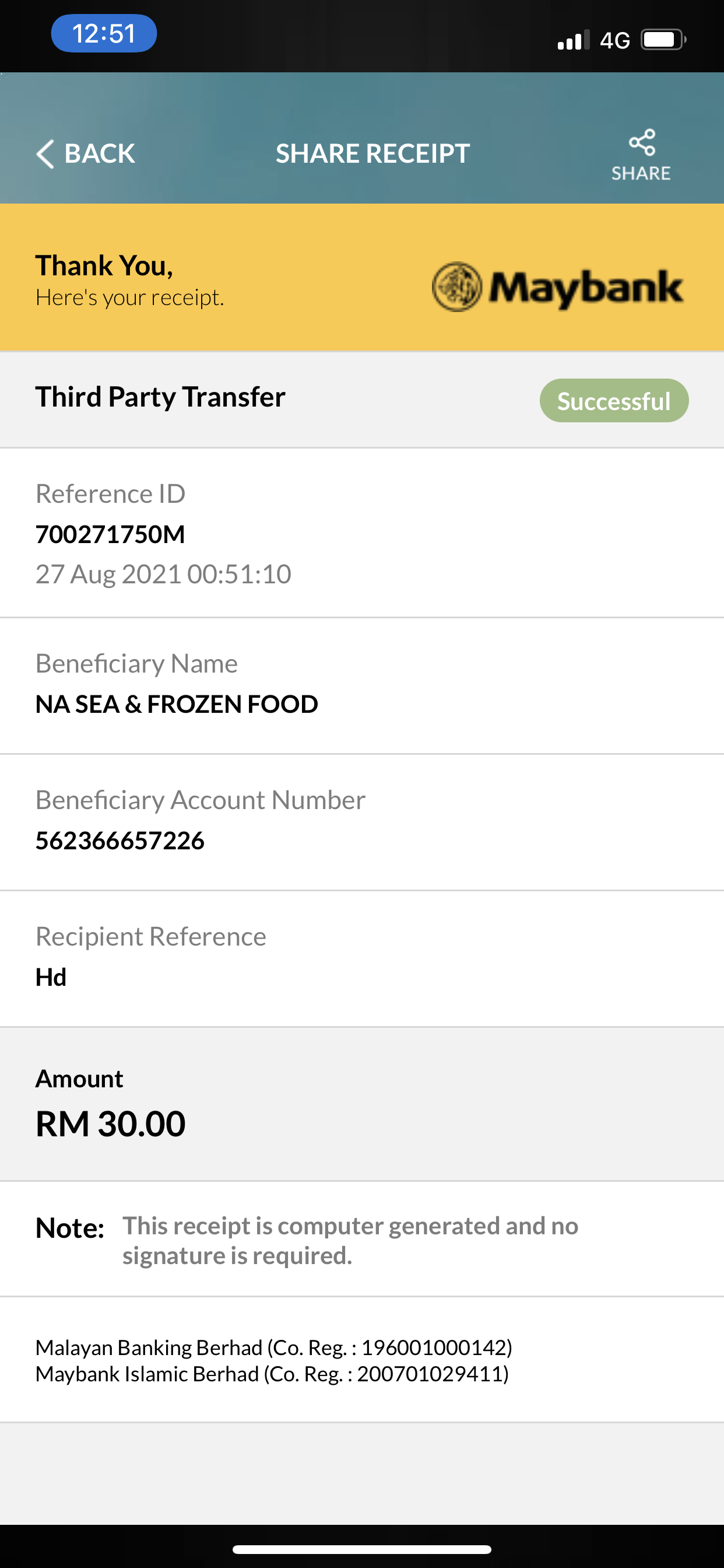The height and width of the screenshot is (1568, 724).
Task: Tap the computer generated receipt note
Action: click(x=350, y=1240)
